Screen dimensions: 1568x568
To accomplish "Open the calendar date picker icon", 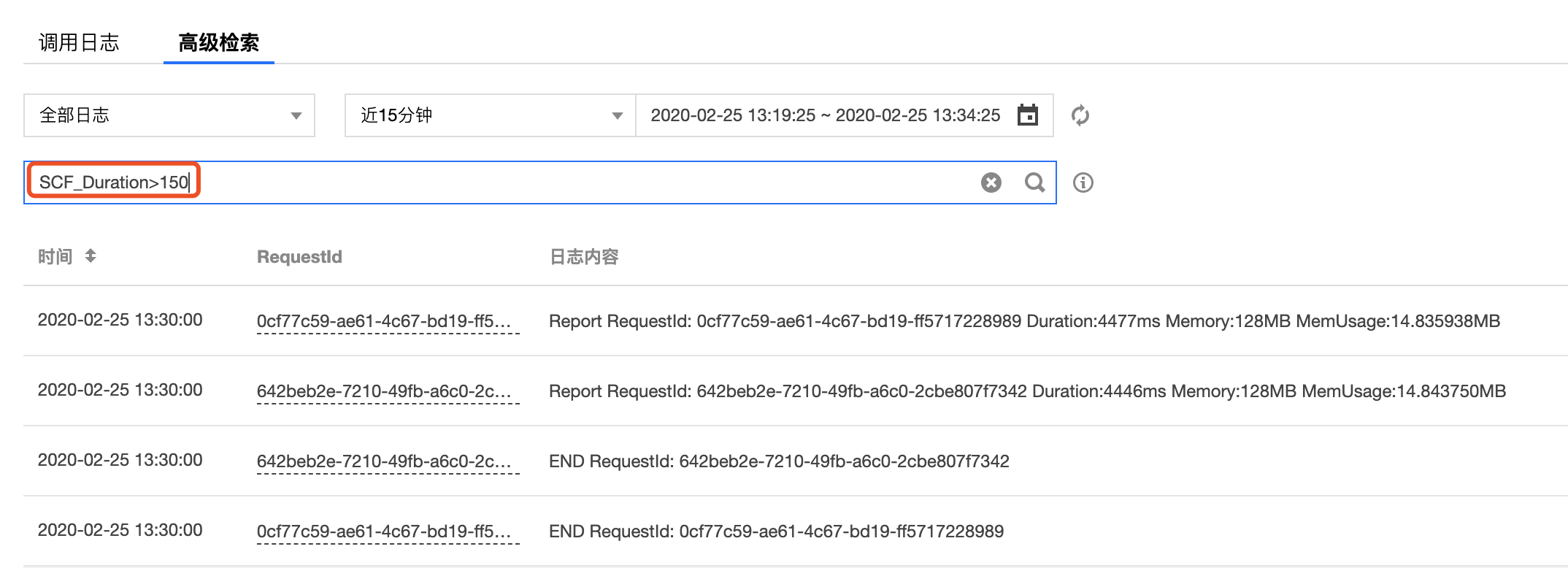I will (1028, 115).
